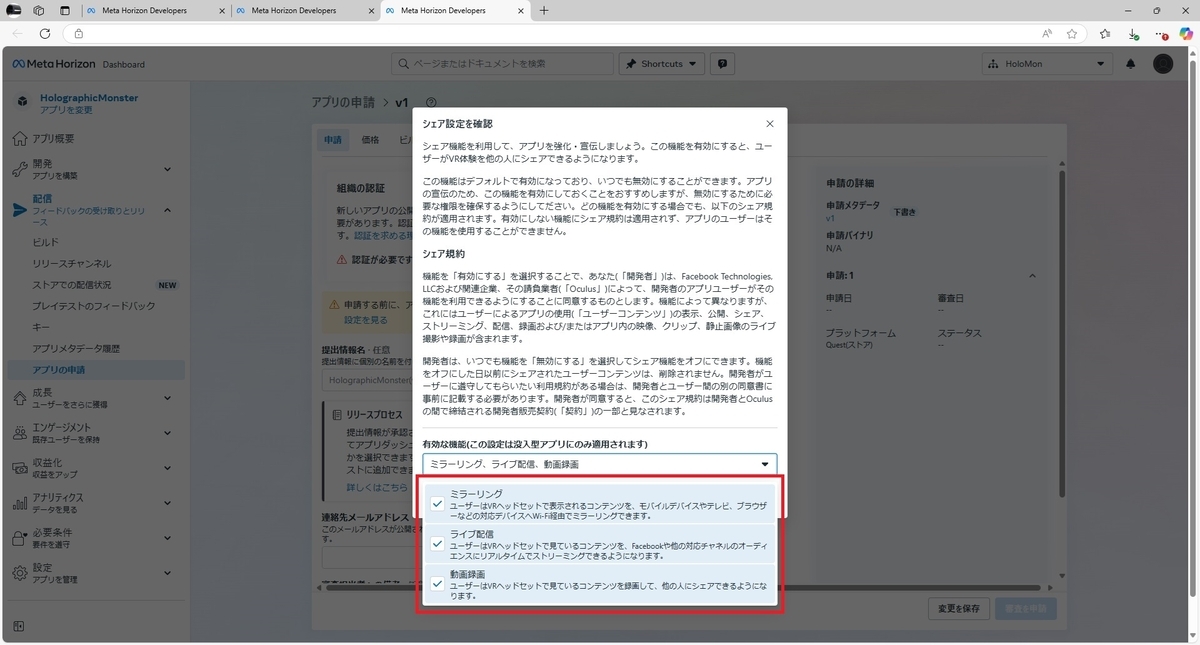Expand the 設定 sidebar section
This screenshot has width=1200, height=645.
click(167, 573)
